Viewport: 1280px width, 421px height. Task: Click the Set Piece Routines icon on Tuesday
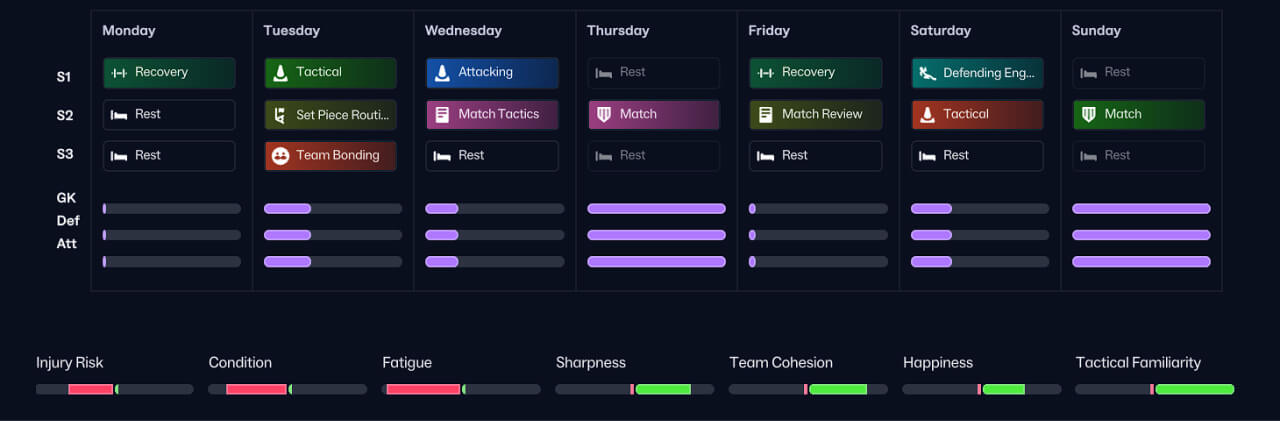281,115
